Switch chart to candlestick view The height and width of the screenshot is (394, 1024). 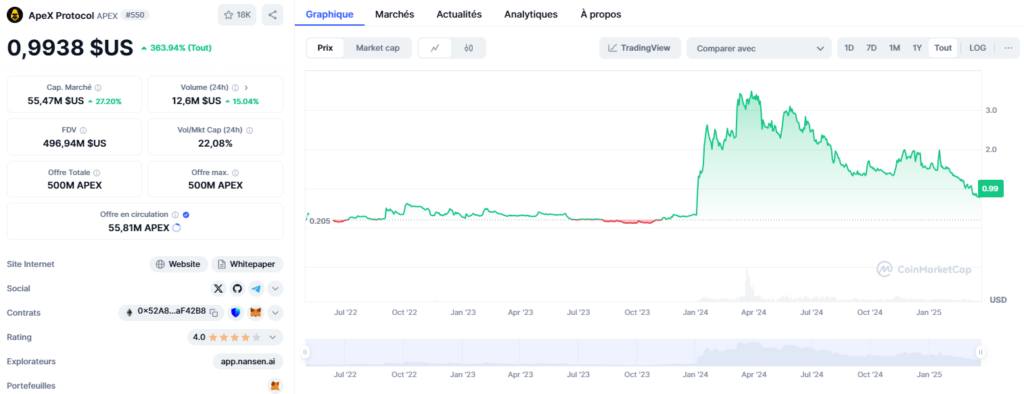468,48
